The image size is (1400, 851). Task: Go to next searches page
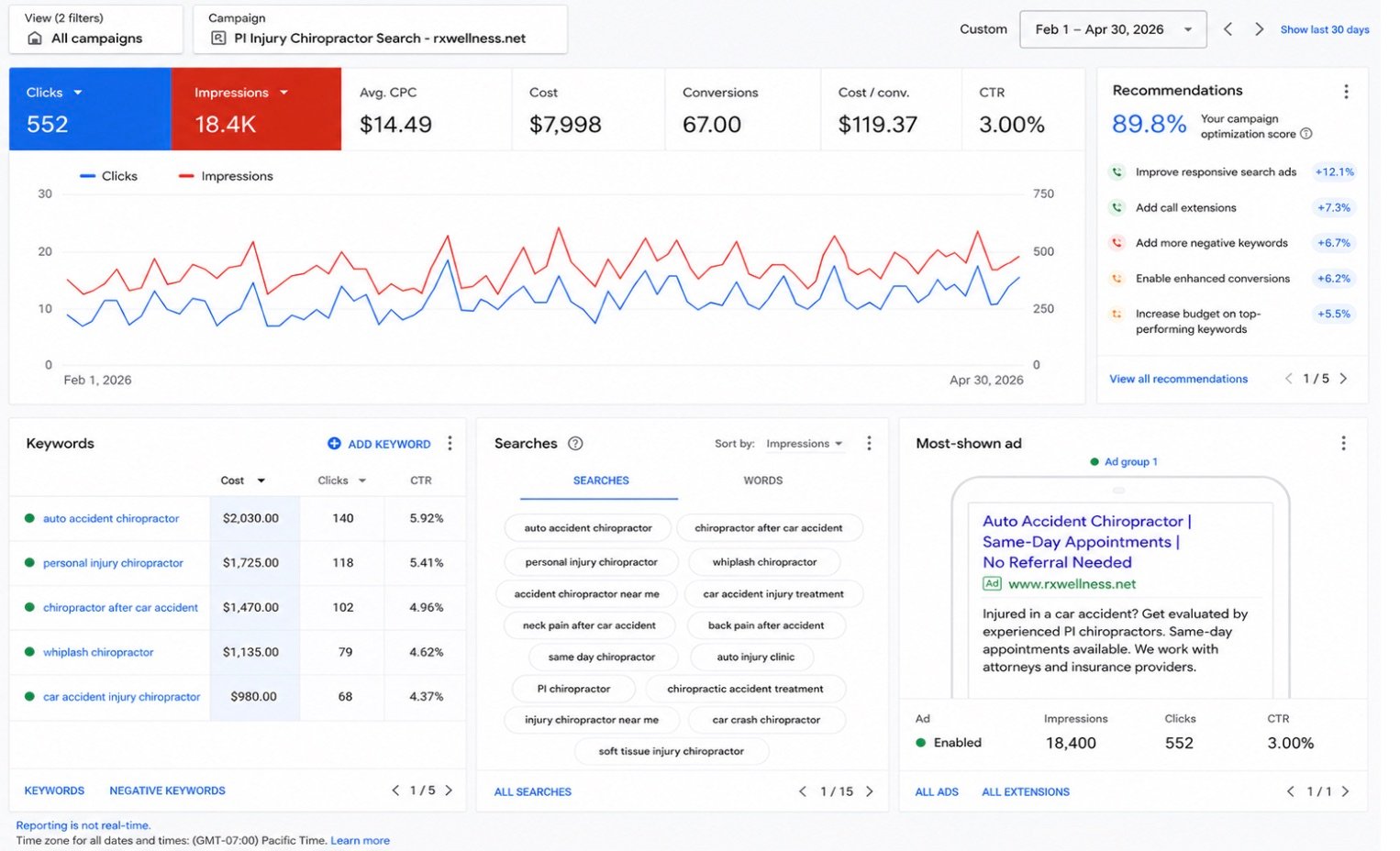870,791
